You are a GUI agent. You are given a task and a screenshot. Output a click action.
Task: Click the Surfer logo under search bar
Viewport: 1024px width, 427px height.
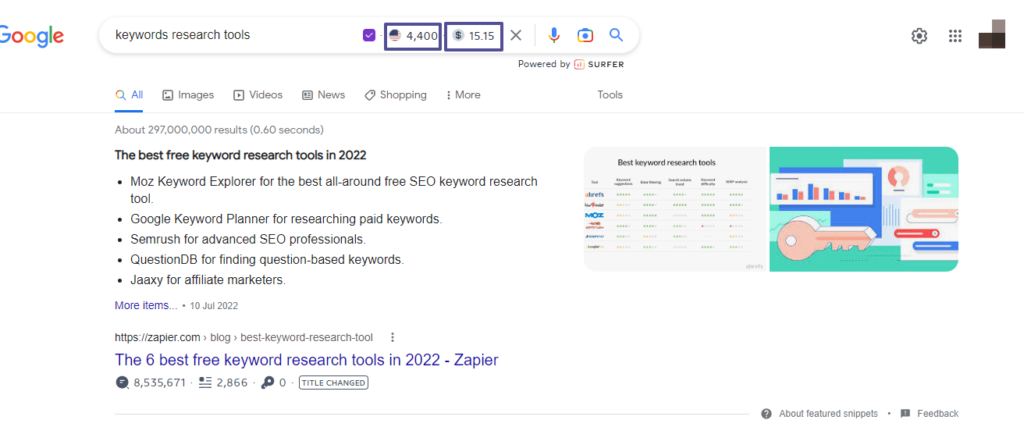(x=599, y=64)
